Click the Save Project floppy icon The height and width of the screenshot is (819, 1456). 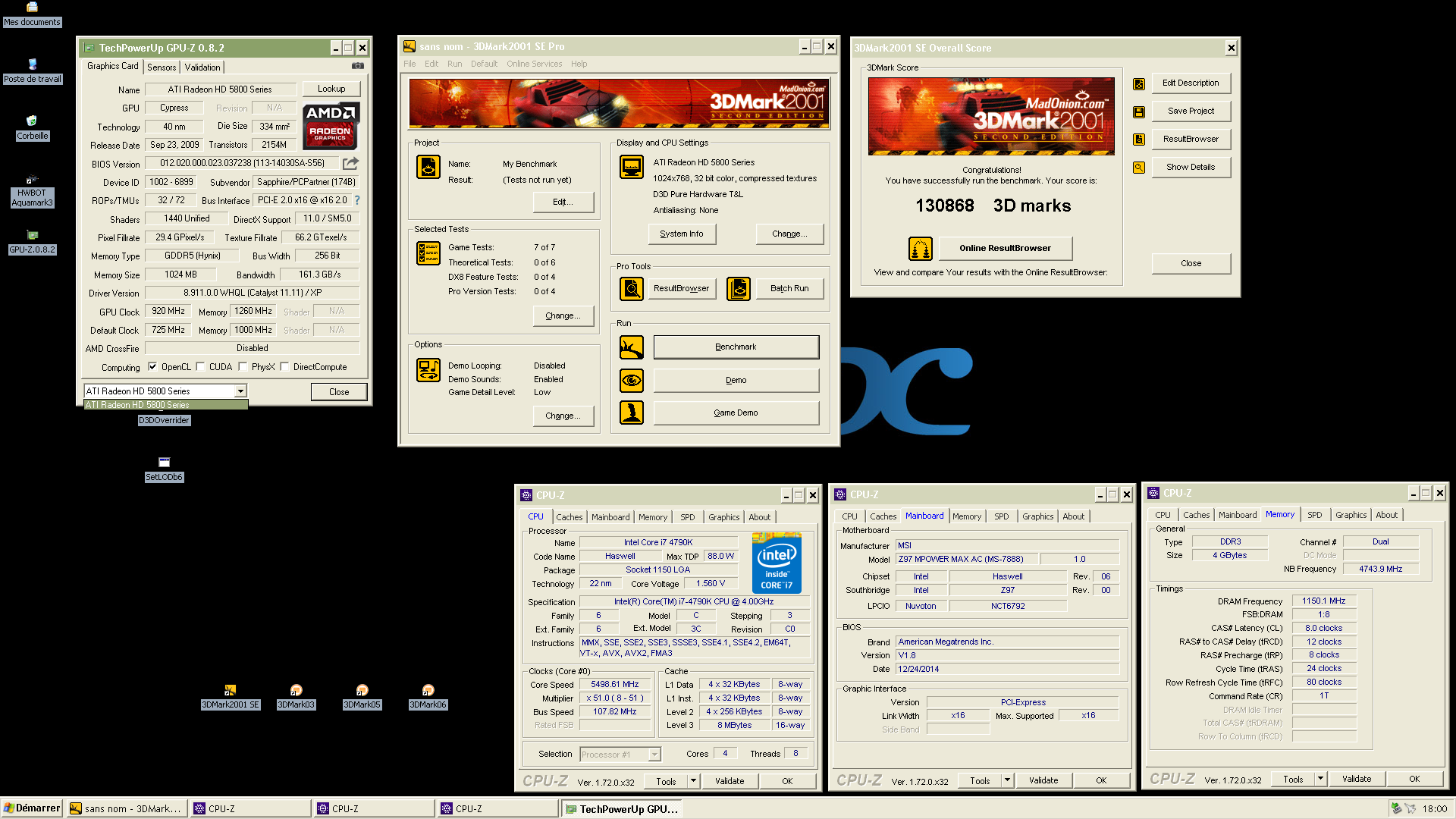[1139, 111]
